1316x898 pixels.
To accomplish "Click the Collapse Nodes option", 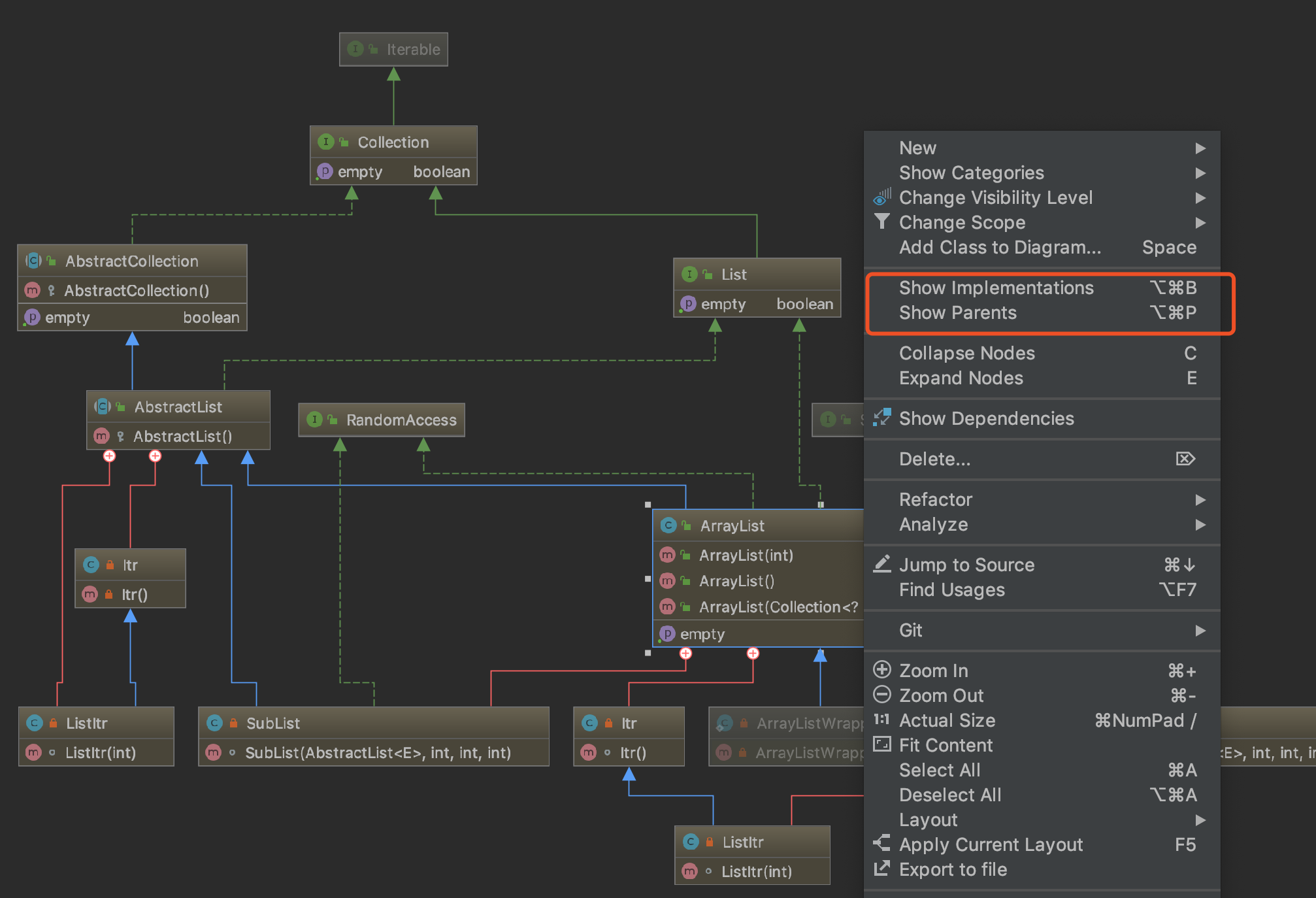I will [x=967, y=353].
